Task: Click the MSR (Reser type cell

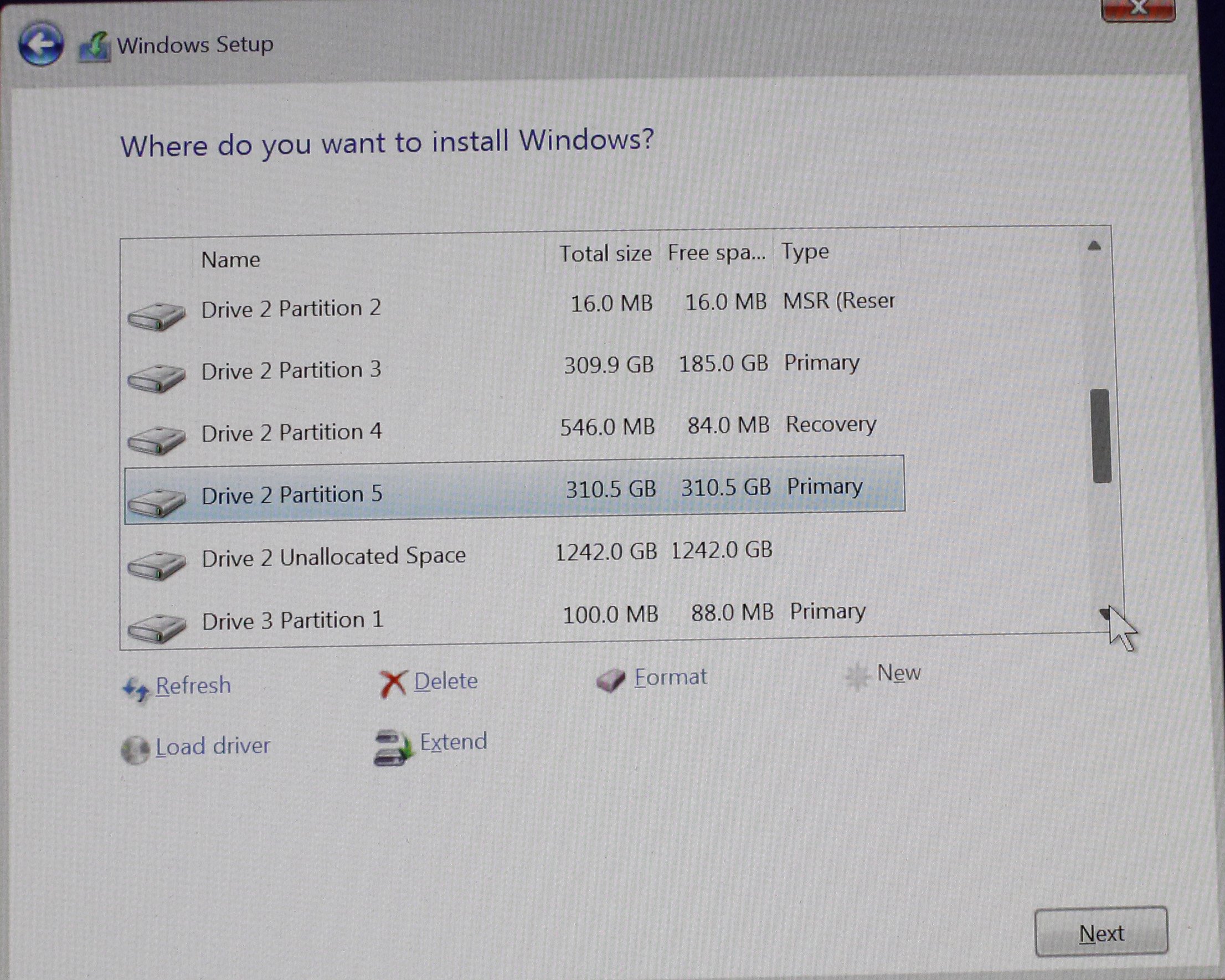Action: tap(838, 301)
